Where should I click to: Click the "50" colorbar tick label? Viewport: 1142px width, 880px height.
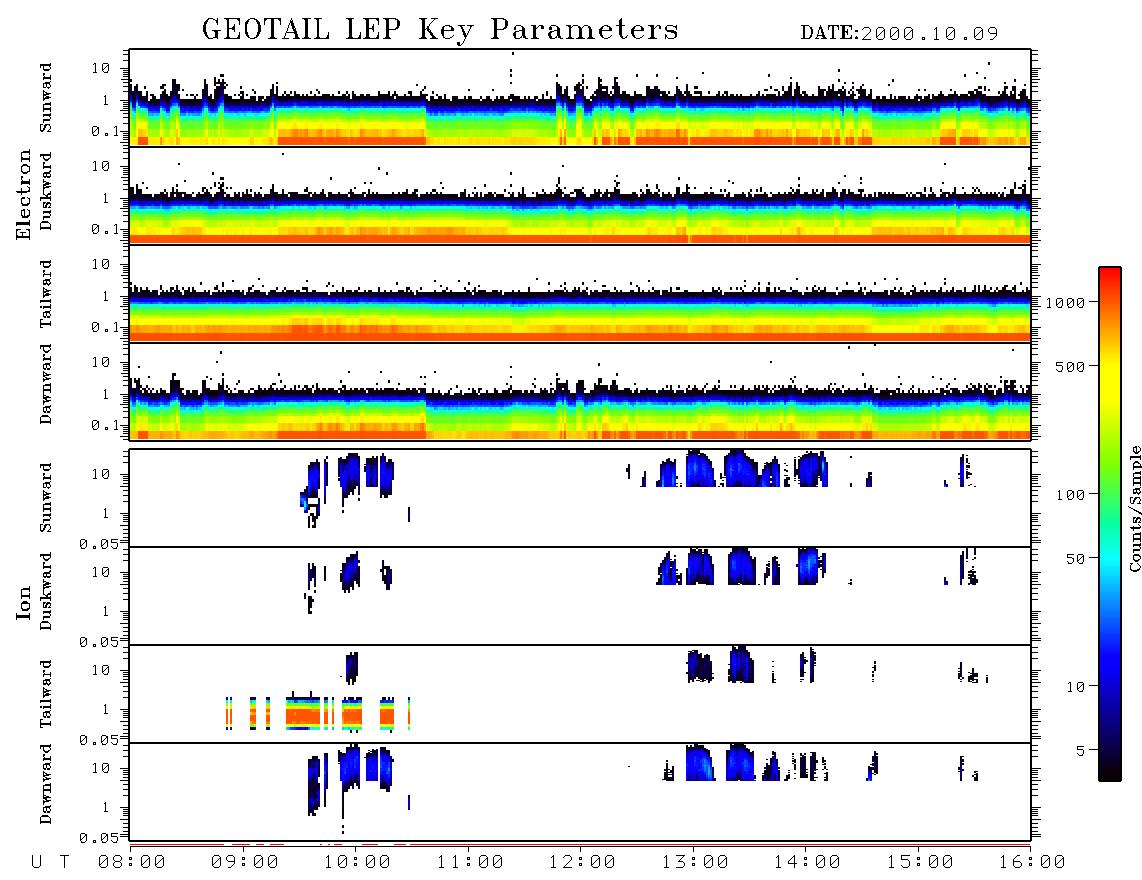(1076, 559)
